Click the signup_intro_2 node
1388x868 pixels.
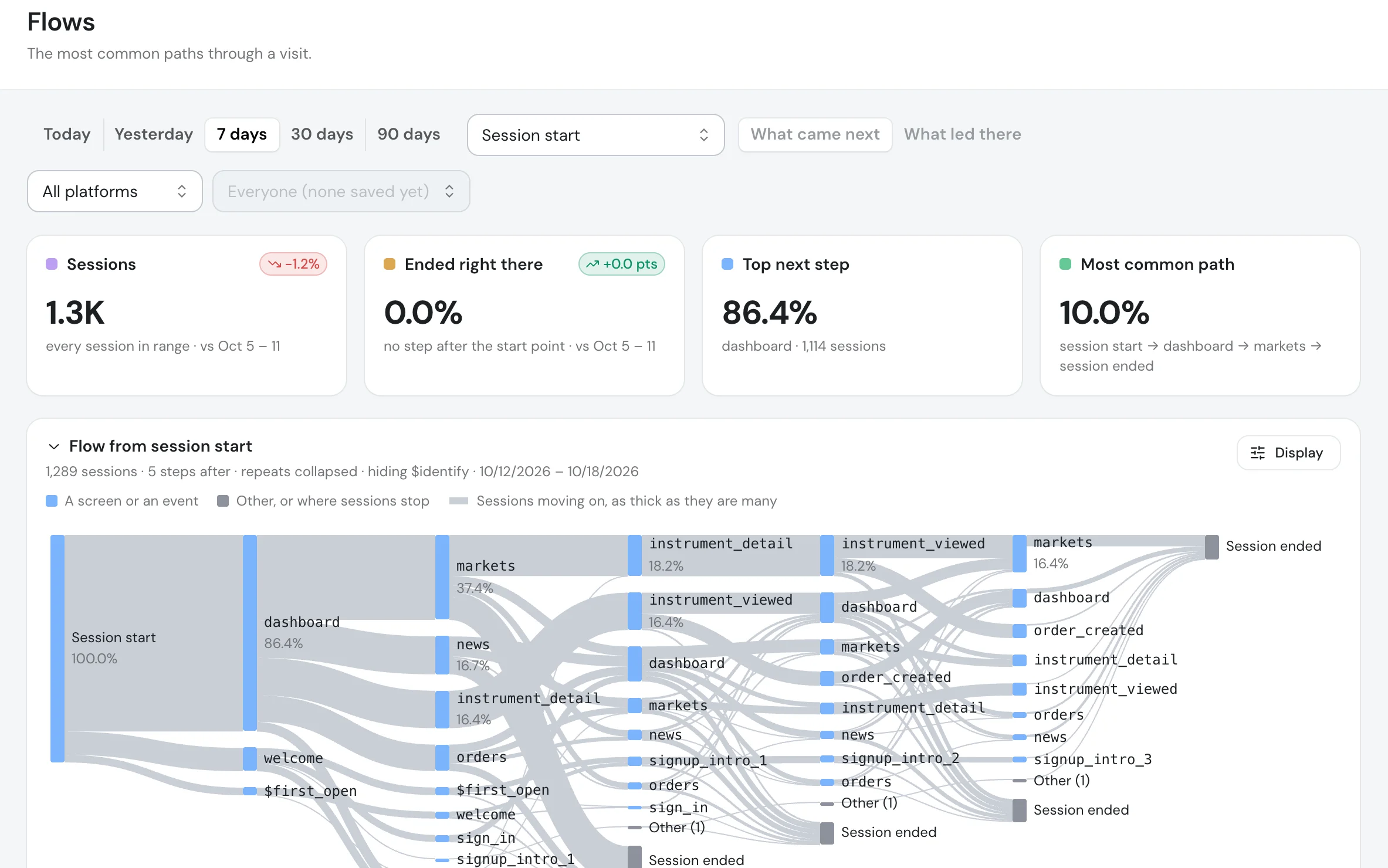point(827,758)
